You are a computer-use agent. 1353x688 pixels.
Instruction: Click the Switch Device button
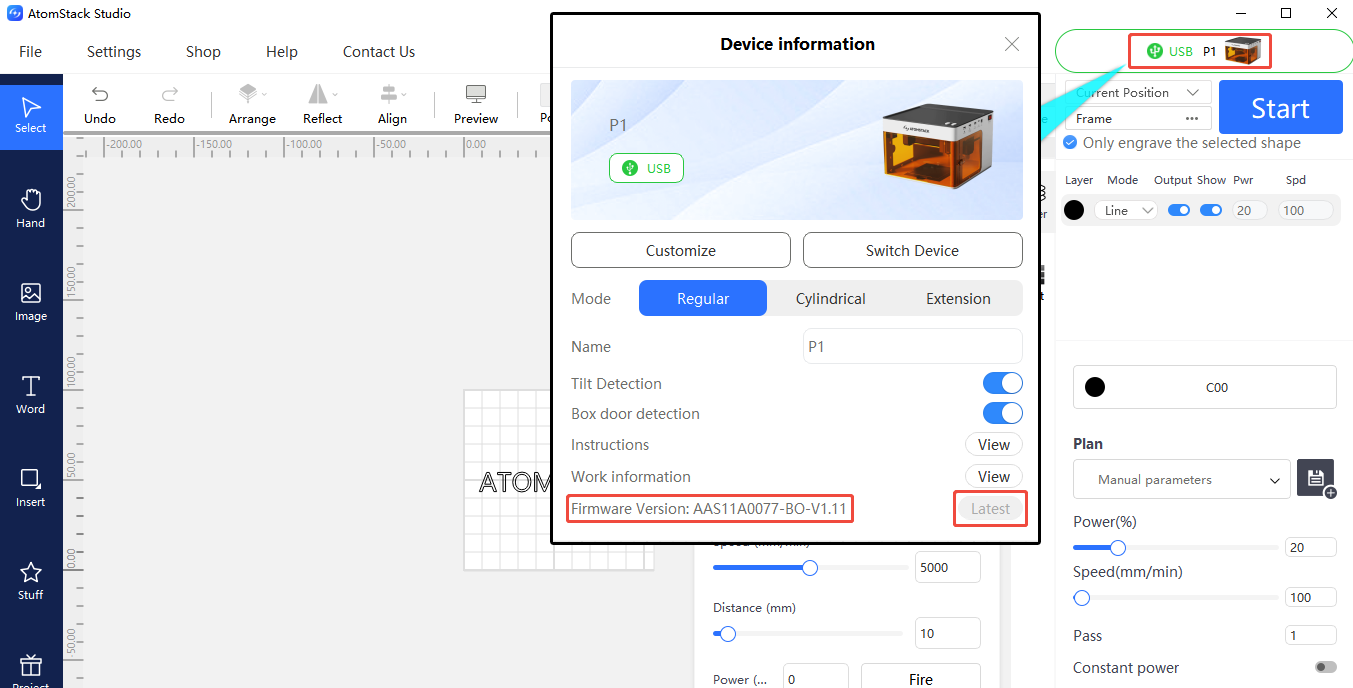[912, 250]
